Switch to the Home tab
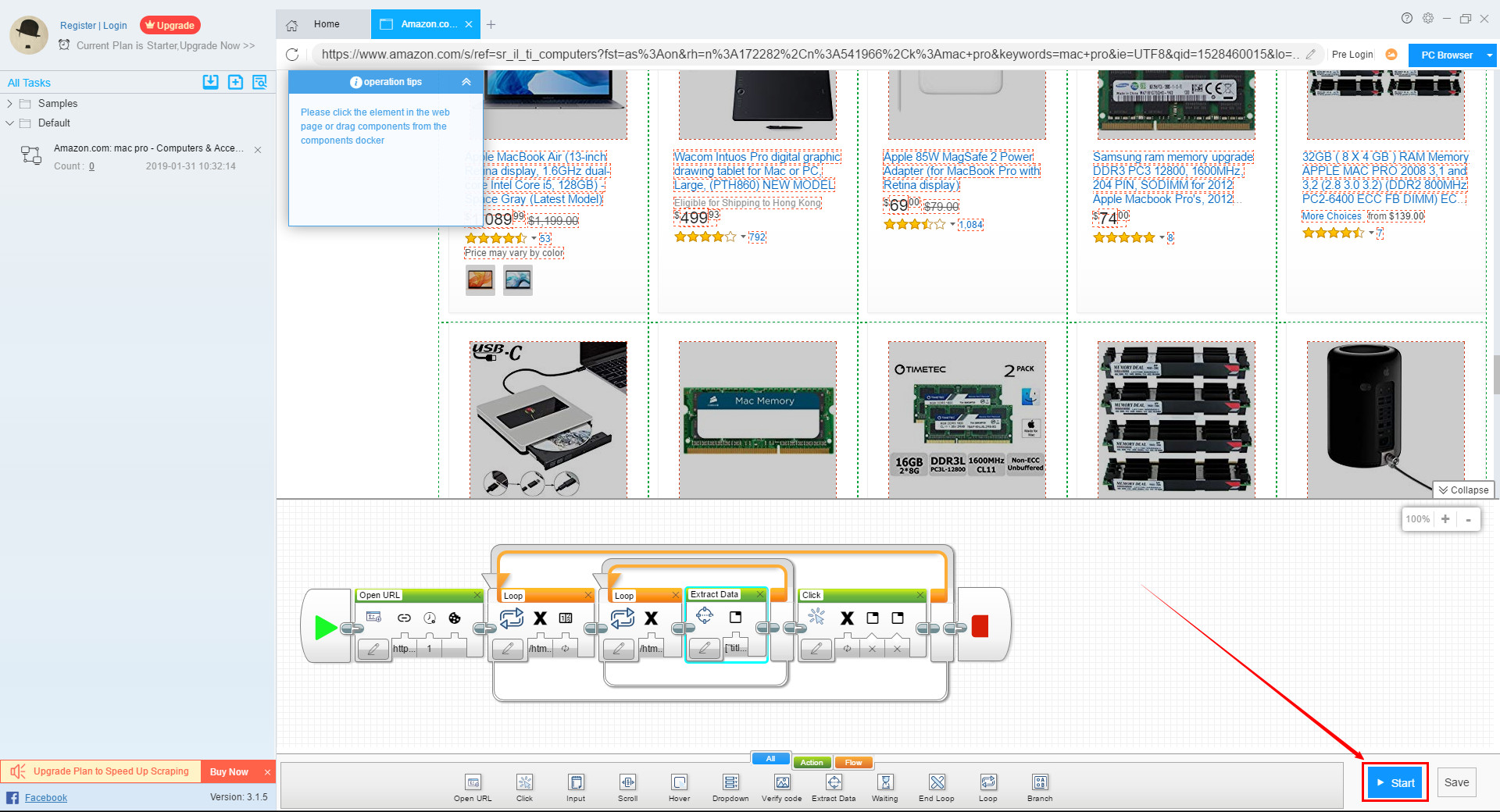Viewport: 1500px width, 812px height. click(325, 24)
